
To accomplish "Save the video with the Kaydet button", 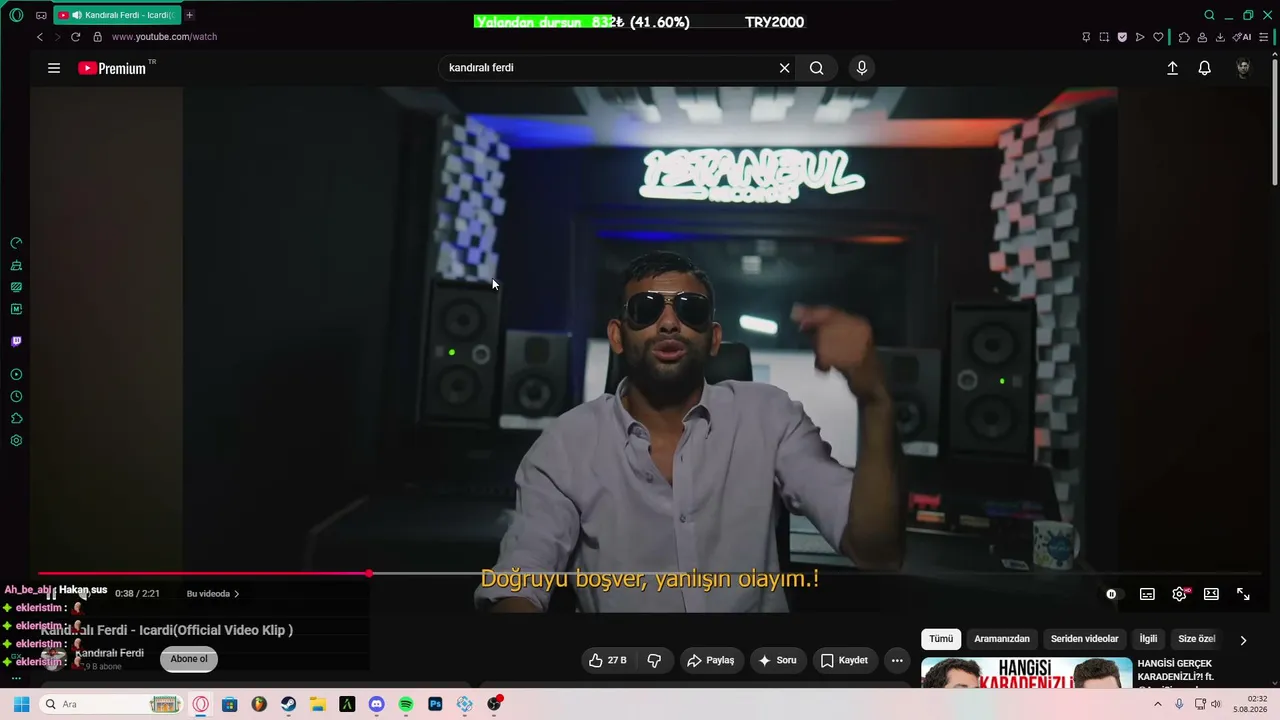I will (844, 660).
